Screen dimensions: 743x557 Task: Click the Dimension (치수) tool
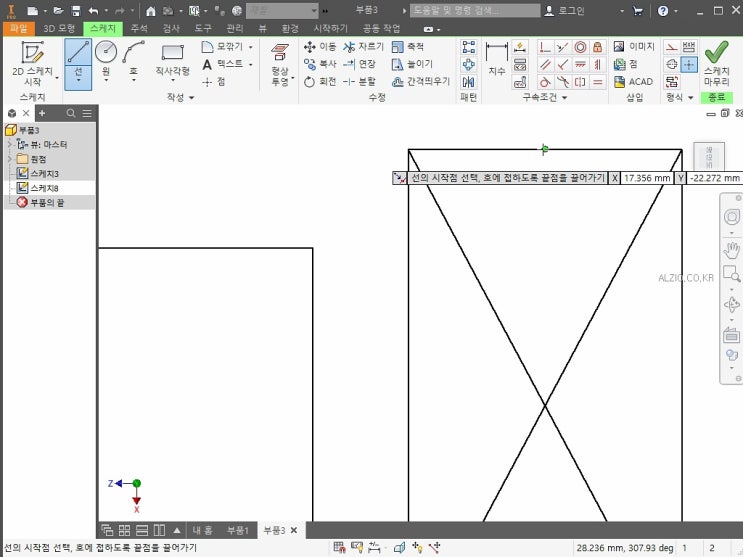(497, 58)
